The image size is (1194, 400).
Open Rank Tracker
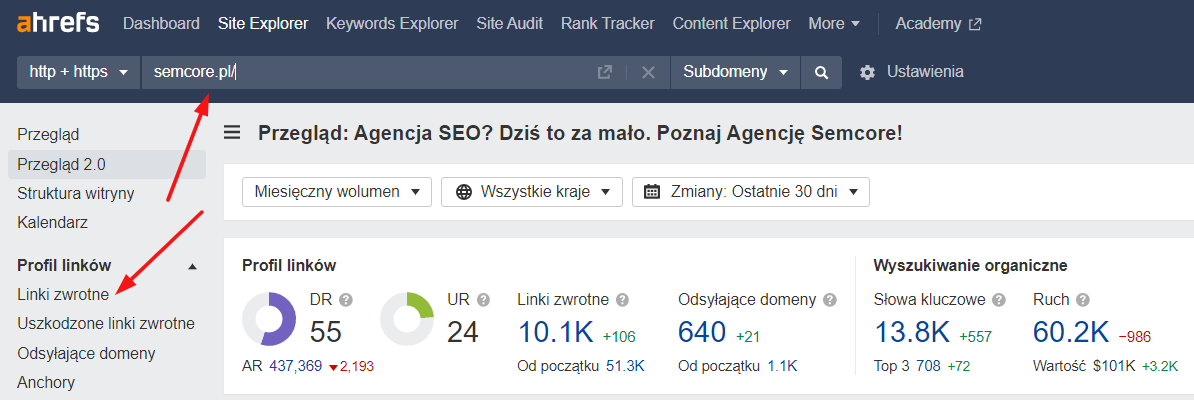[x=608, y=24]
